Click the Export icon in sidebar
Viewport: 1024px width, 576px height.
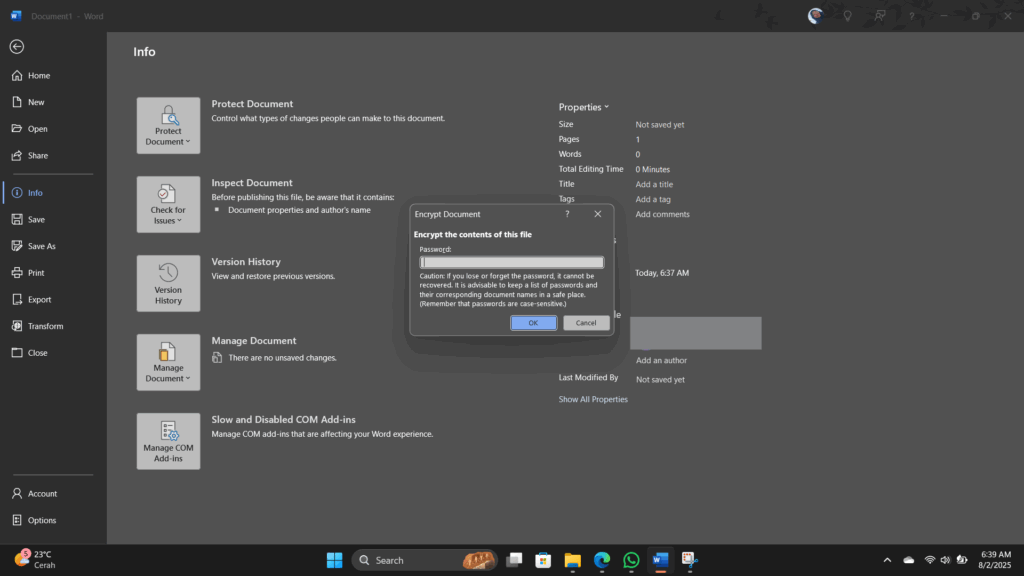[17, 300]
